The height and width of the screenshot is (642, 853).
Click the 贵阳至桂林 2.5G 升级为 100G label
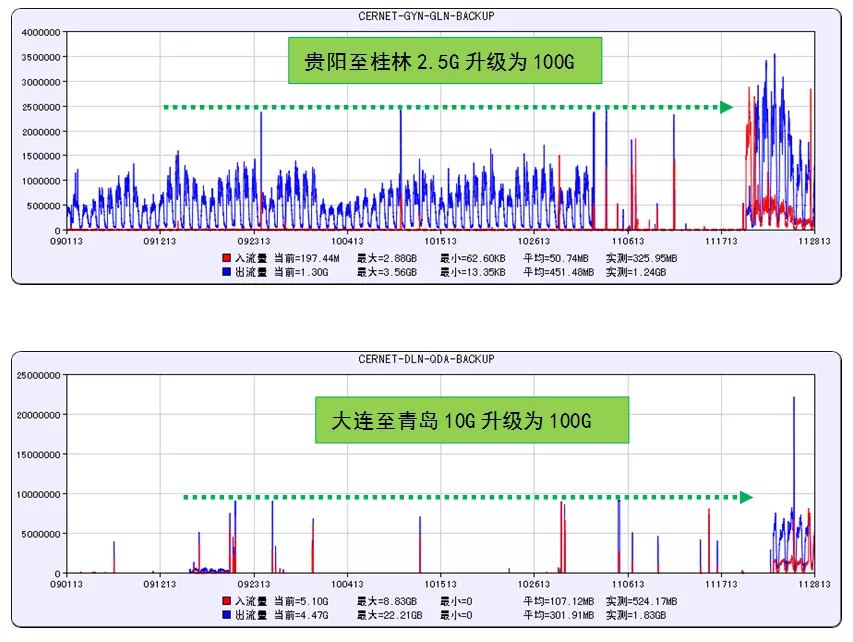(x=444, y=62)
